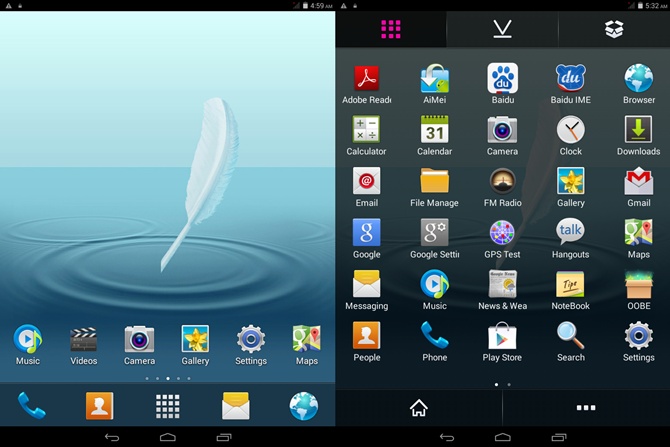Tap Recent Apps on right screen
670x447 pixels.
(x=559, y=437)
